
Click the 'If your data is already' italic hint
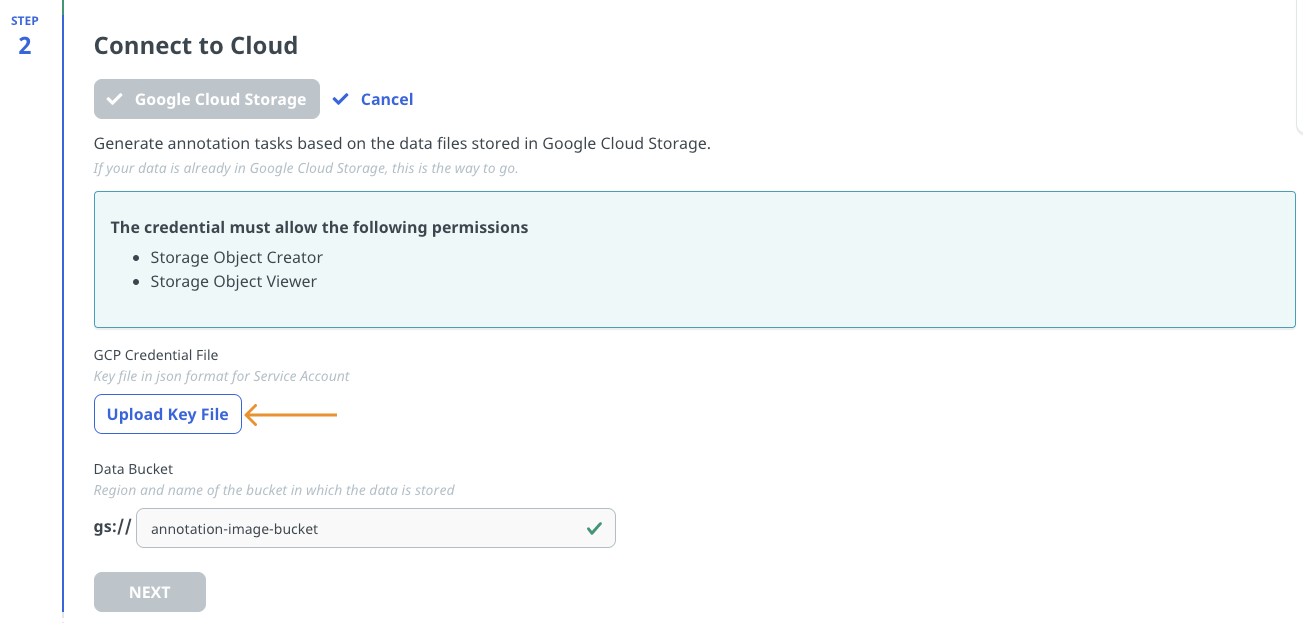(x=306, y=168)
